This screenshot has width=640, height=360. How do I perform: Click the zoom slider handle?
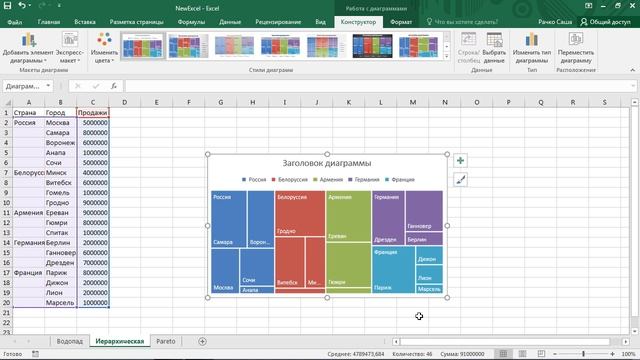[583, 354]
